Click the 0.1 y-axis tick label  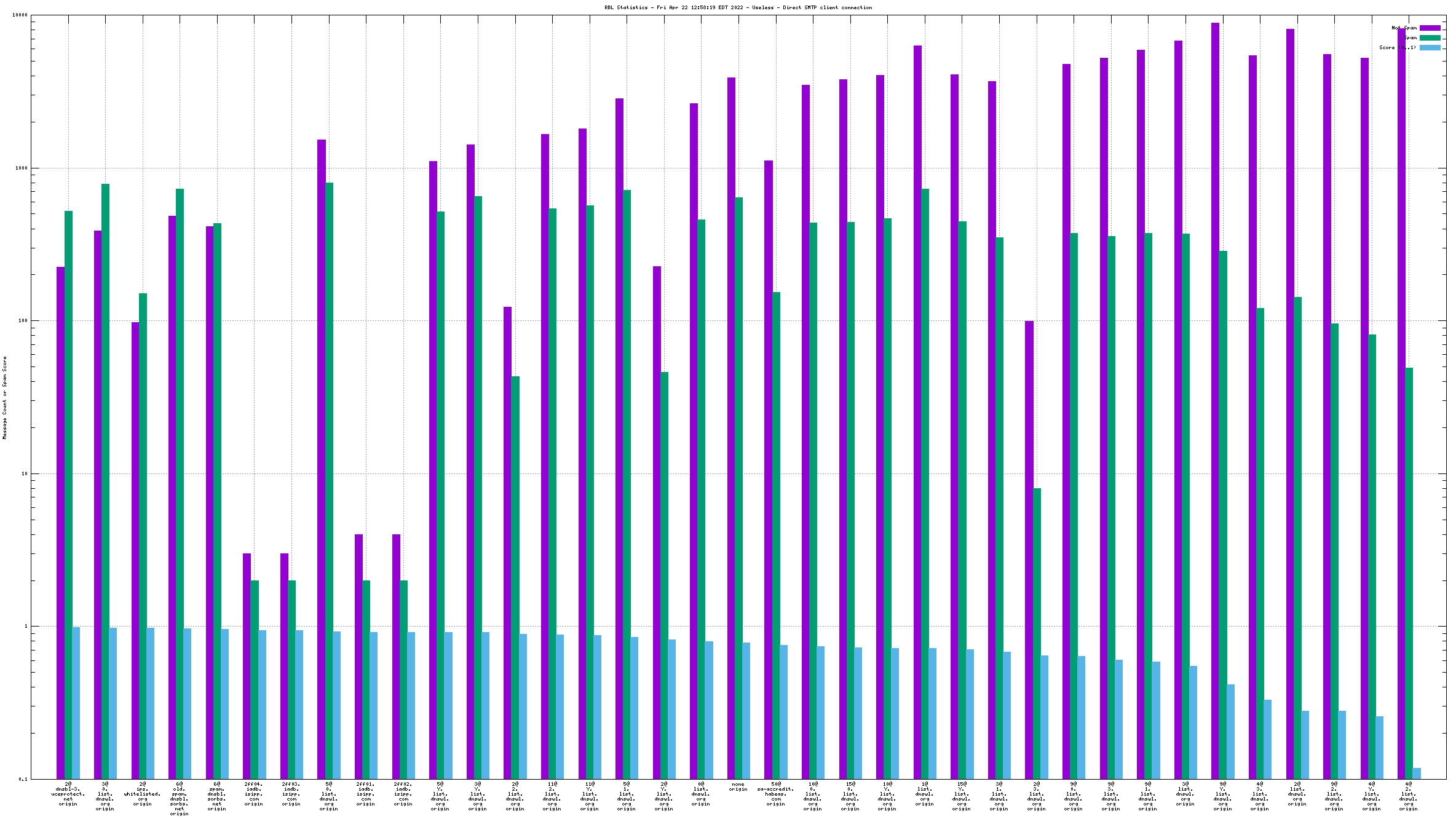point(23,779)
